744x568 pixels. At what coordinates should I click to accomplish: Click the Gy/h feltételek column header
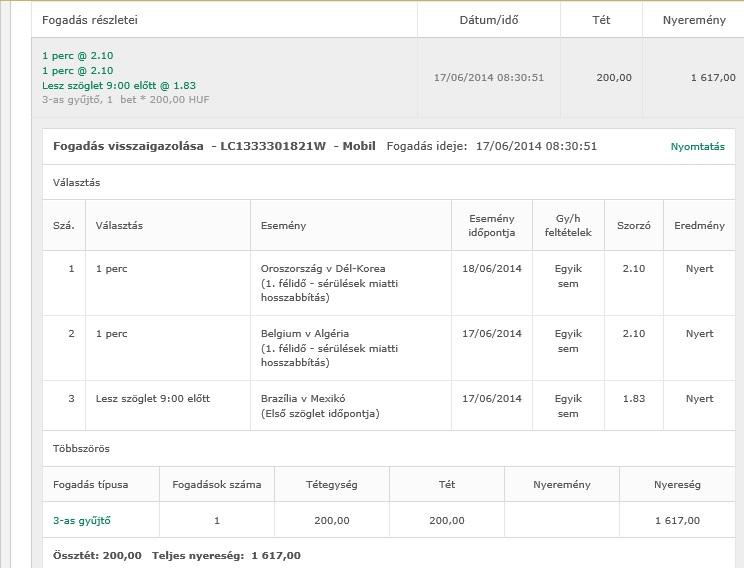pos(568,225)
